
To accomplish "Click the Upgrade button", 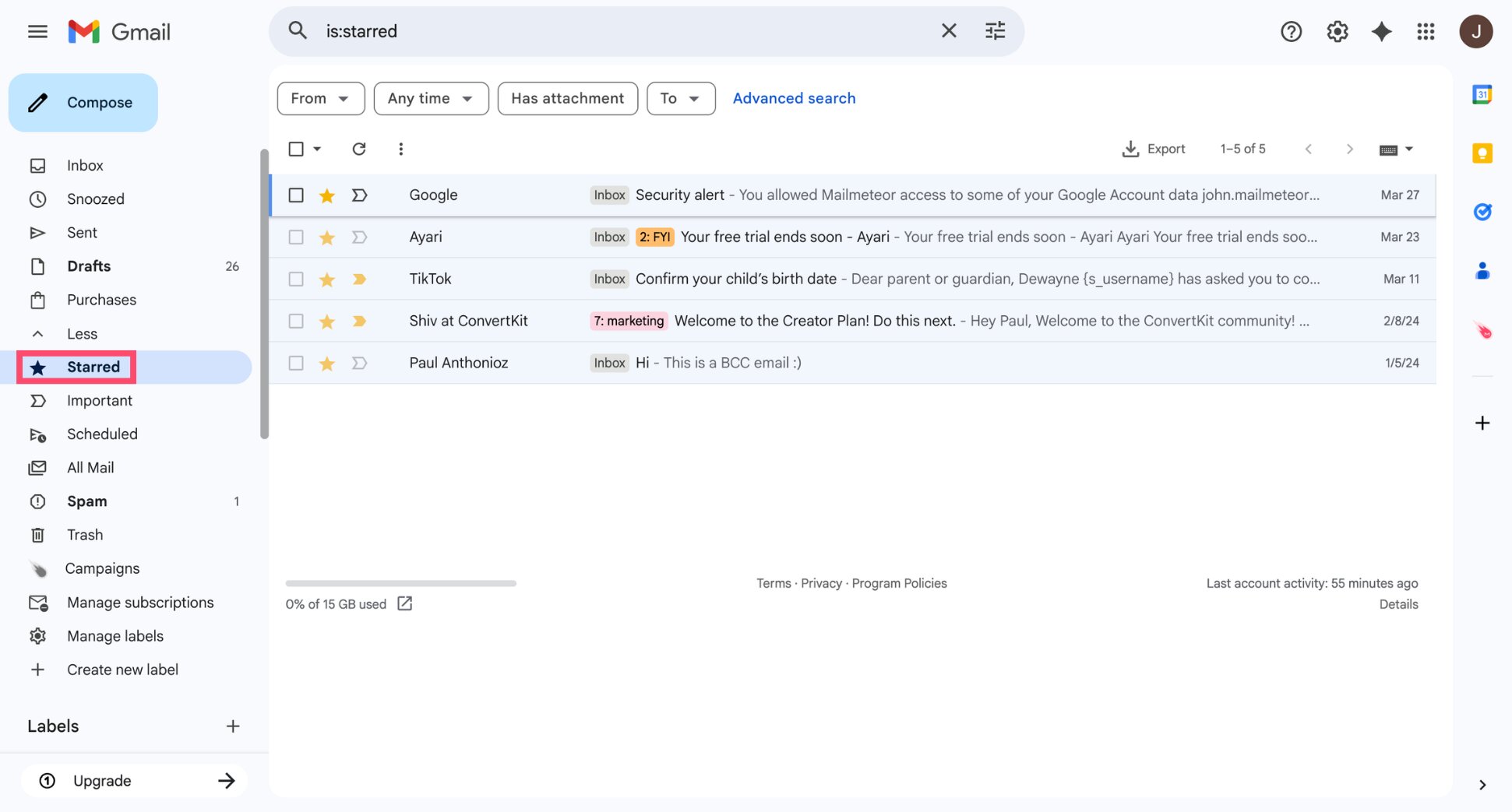I will [x=134, y=782].
